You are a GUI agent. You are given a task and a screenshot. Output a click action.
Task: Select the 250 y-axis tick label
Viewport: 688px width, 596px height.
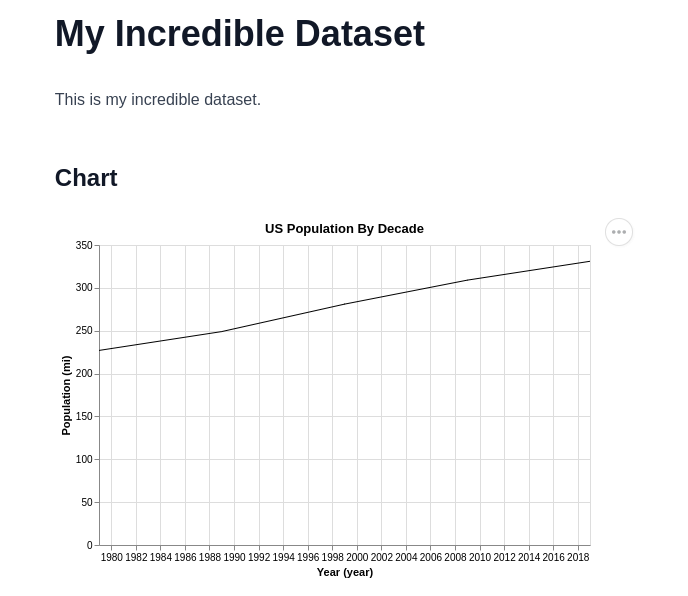(x=84, y=331)
